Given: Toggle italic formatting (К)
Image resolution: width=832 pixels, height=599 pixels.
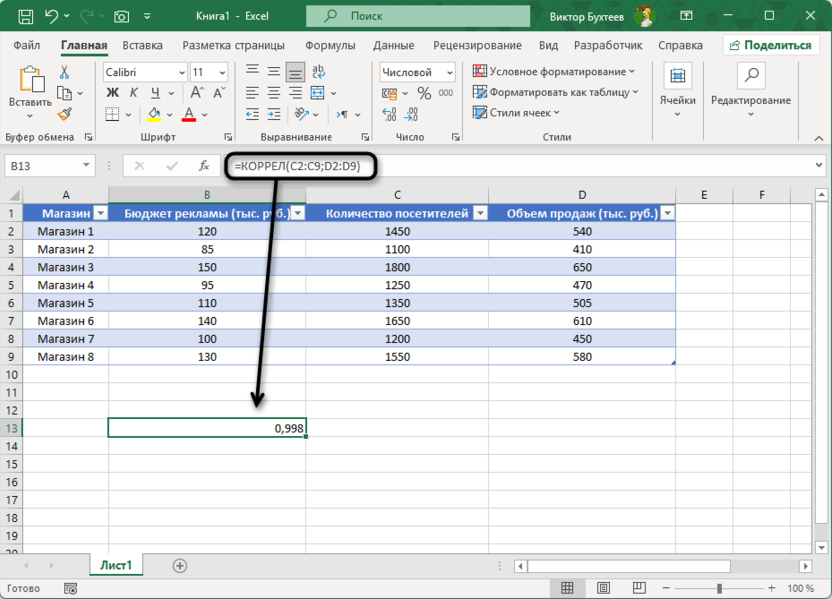Looking at the screenshot, I should tap(133, 93).
